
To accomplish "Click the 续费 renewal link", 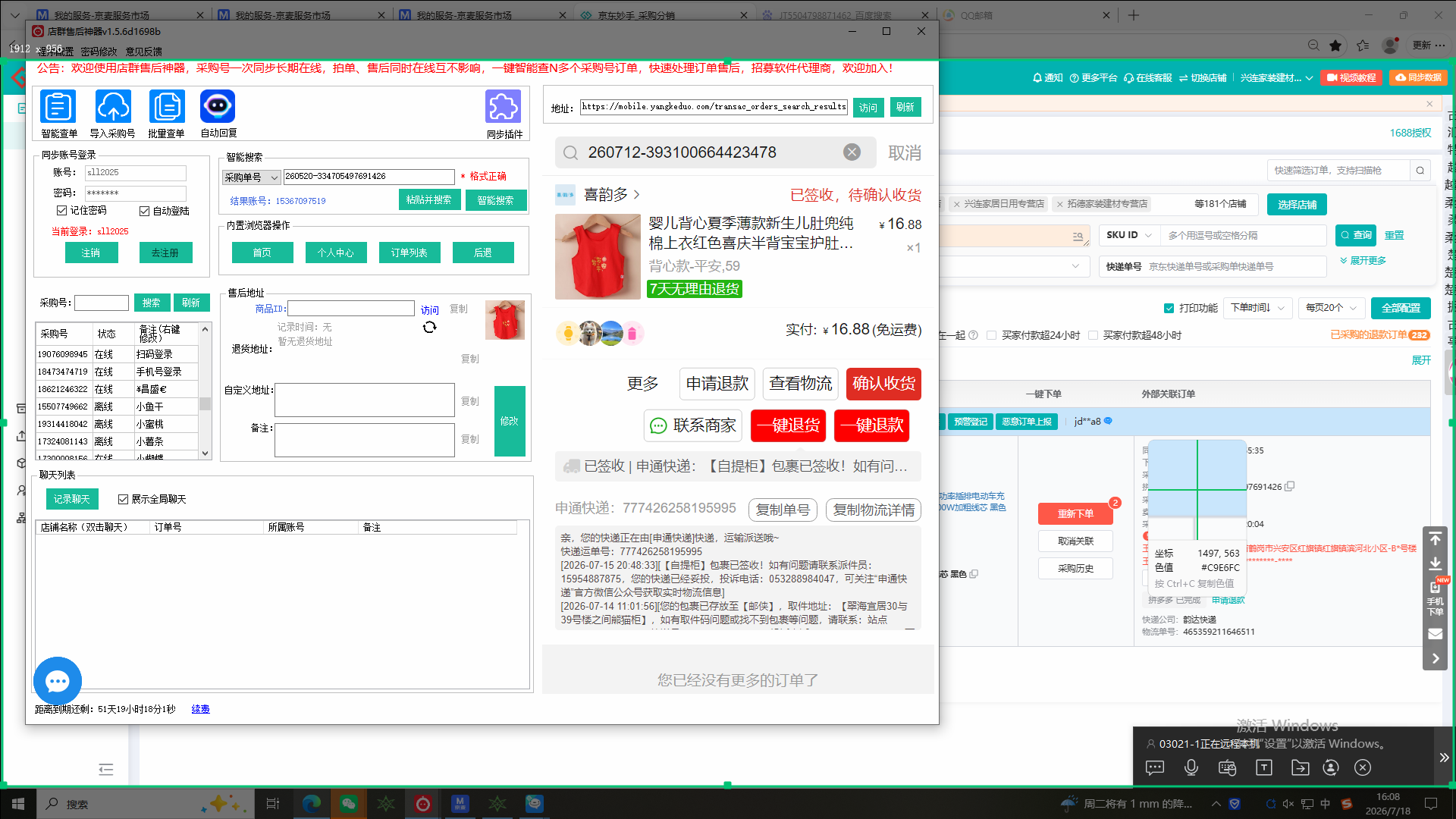I will pyautogui.click(x=200, y=709).
